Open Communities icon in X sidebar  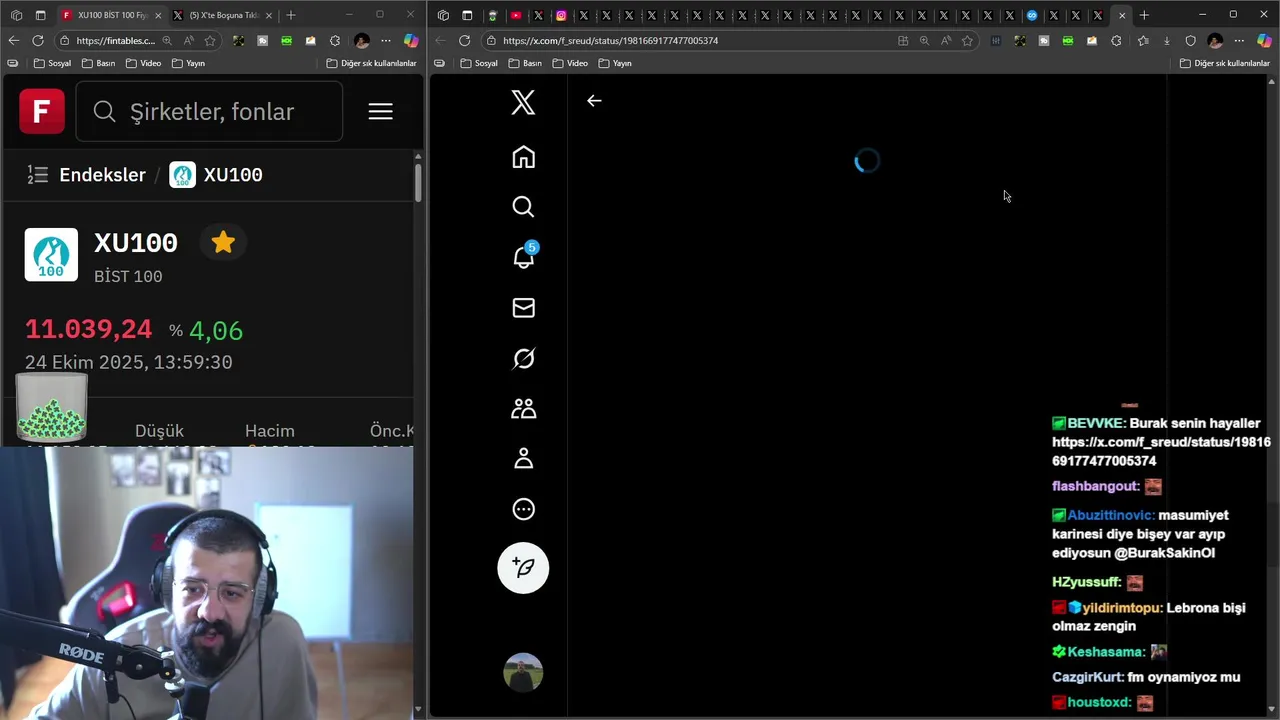pos(523,408)
